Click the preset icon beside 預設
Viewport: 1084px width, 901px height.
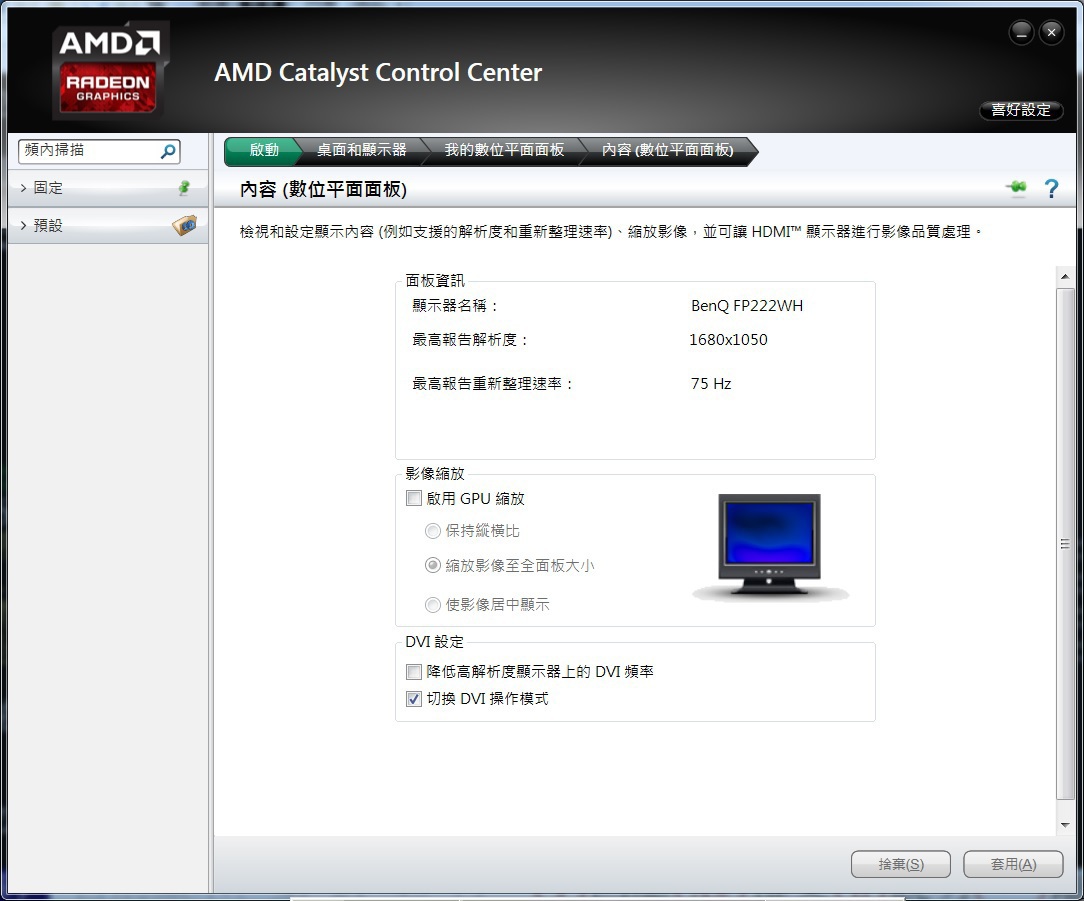tap(185, 225)
